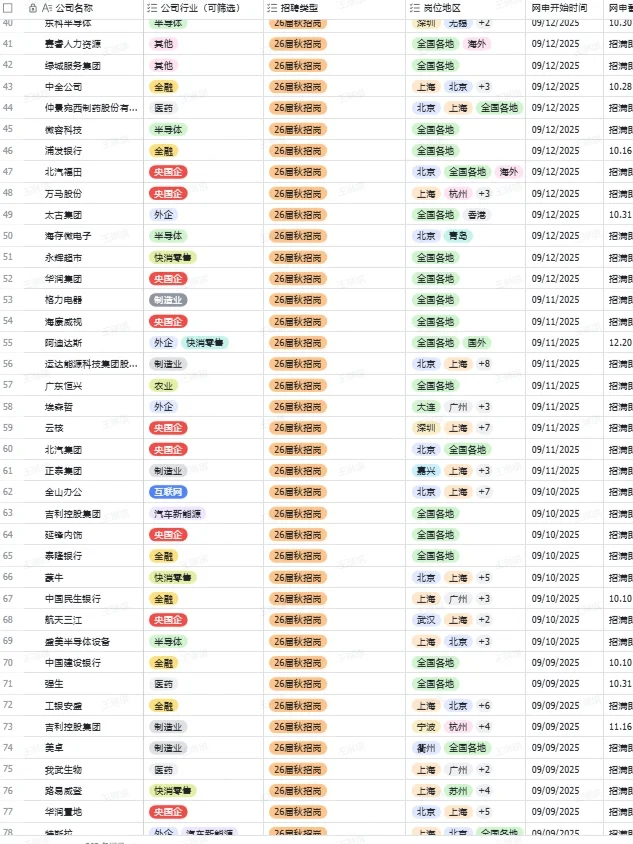
Task: Select row number 55
Action: (x=8, y=342)
